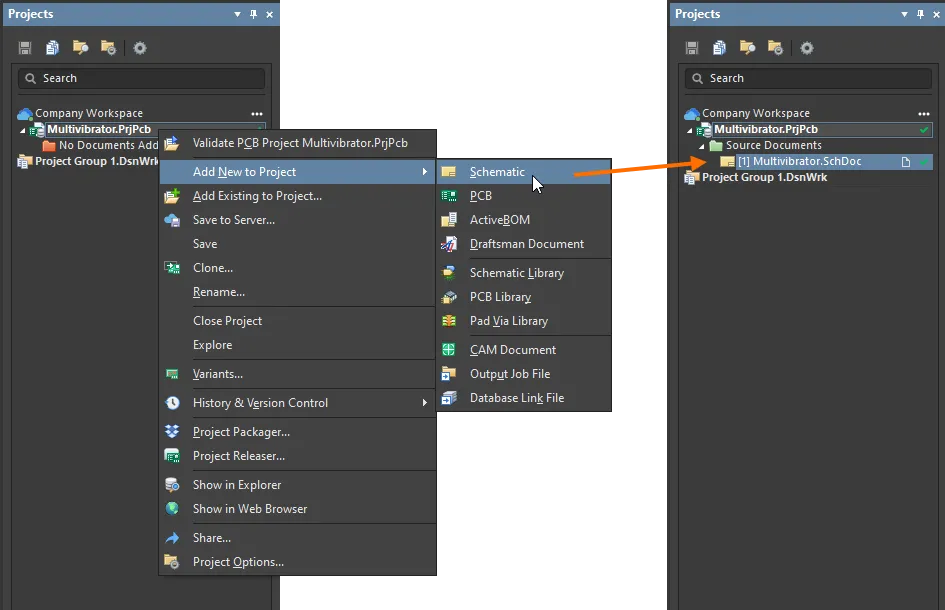Click PCB Library icon in submenu
This screenshot has width=945, height=610.
click(448, 297)
